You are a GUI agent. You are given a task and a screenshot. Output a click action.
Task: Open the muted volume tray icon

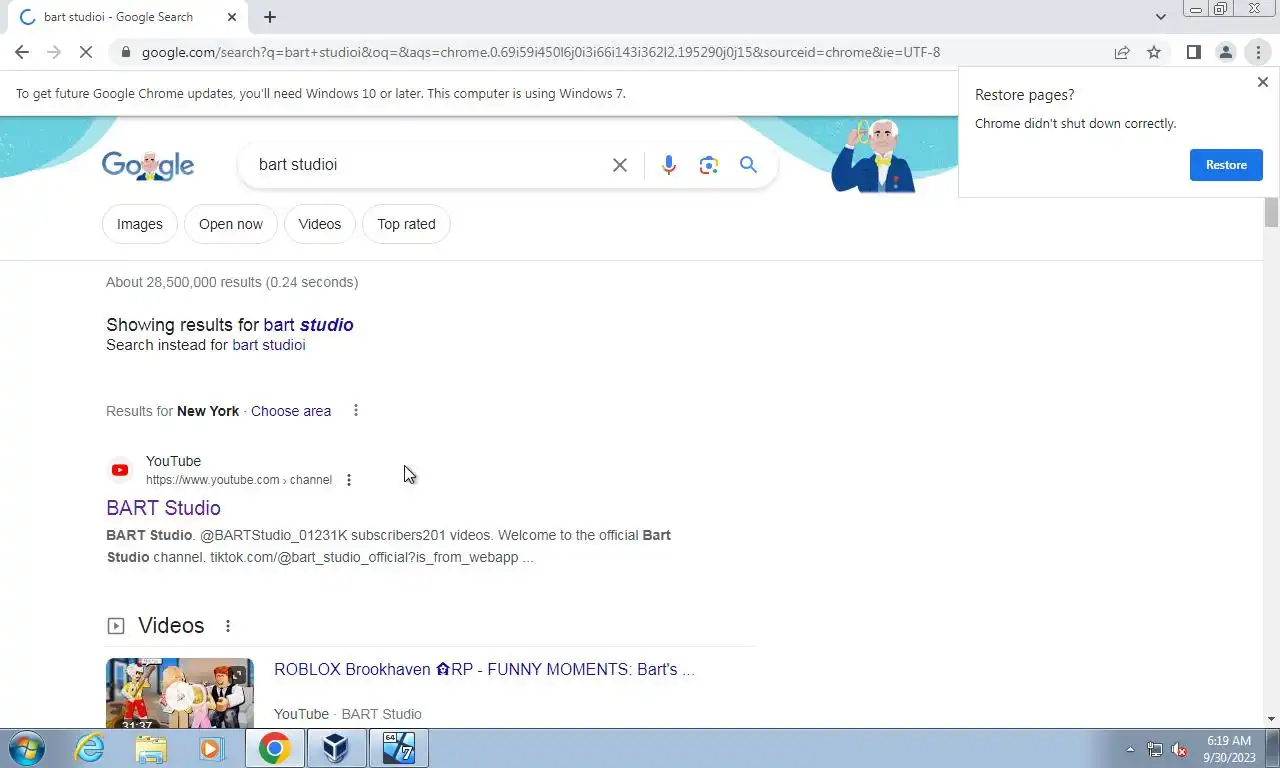click(1179, 749)
